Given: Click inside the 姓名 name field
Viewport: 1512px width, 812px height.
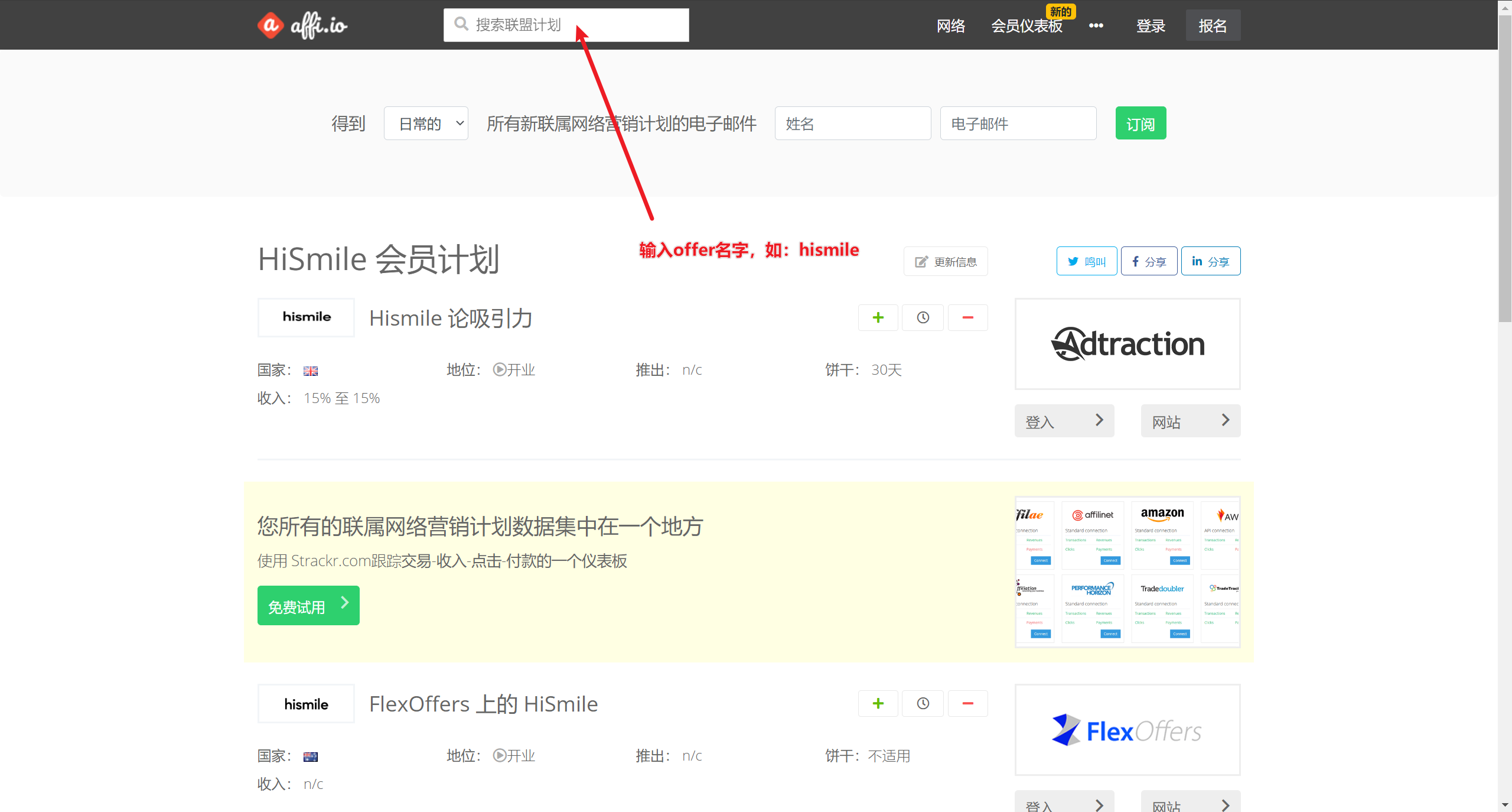Looking at the screenshot, I should click(853, 123).
